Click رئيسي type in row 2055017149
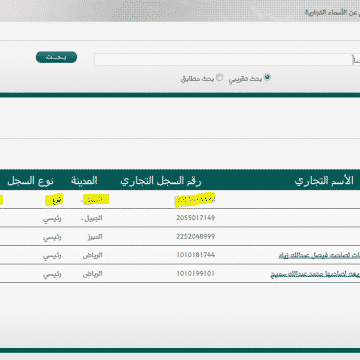The image size is (360, 360). pyautogui.click(x=53, y=219)
